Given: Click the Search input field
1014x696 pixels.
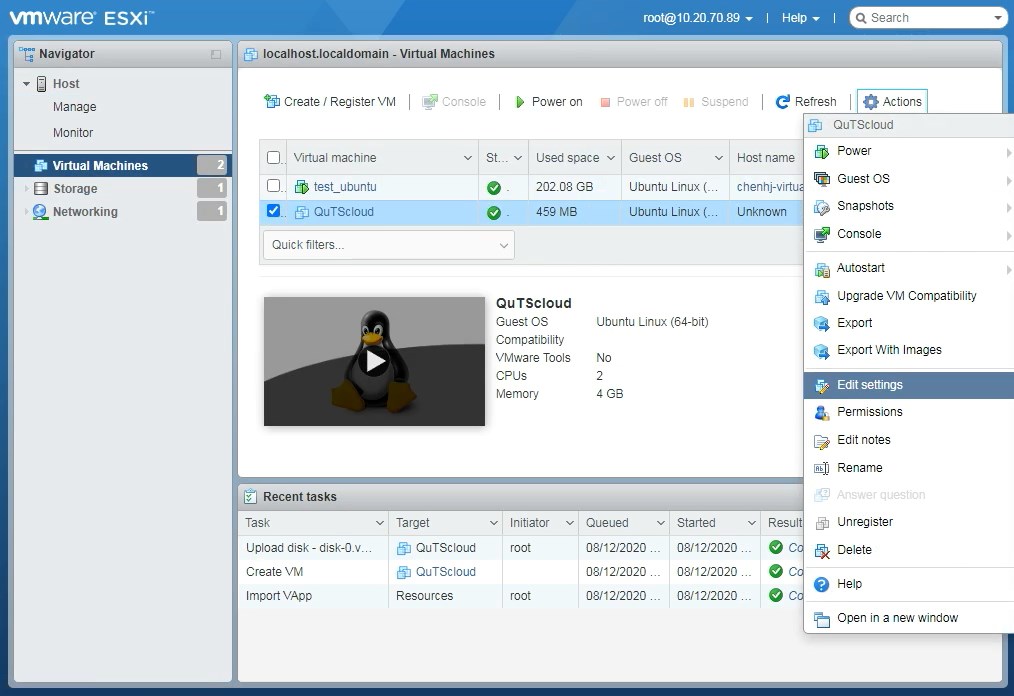Looking at the screenshot, I should pos(927,18).
